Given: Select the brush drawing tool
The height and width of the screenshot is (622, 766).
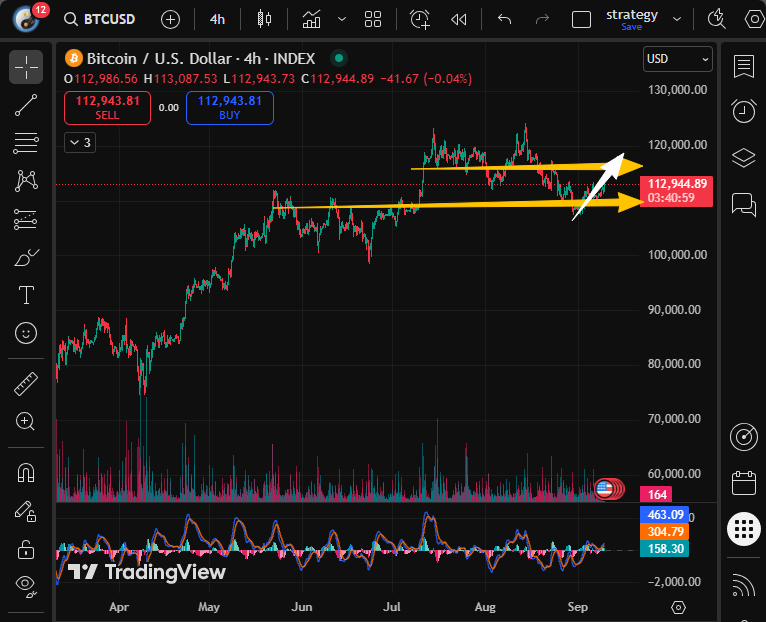Looking at the screenshot, I should pos(26,257).
